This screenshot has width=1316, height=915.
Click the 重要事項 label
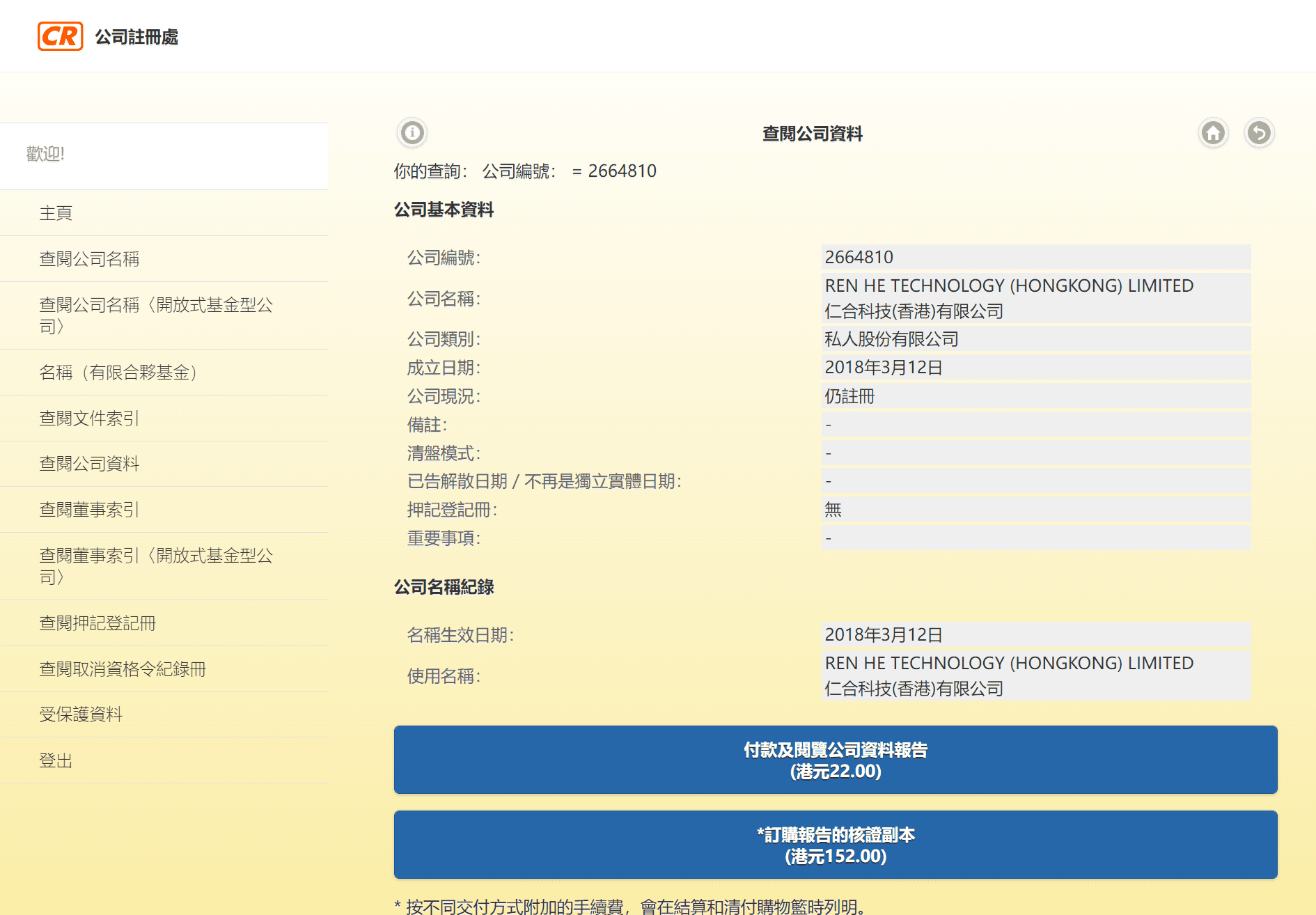[444, 538]
